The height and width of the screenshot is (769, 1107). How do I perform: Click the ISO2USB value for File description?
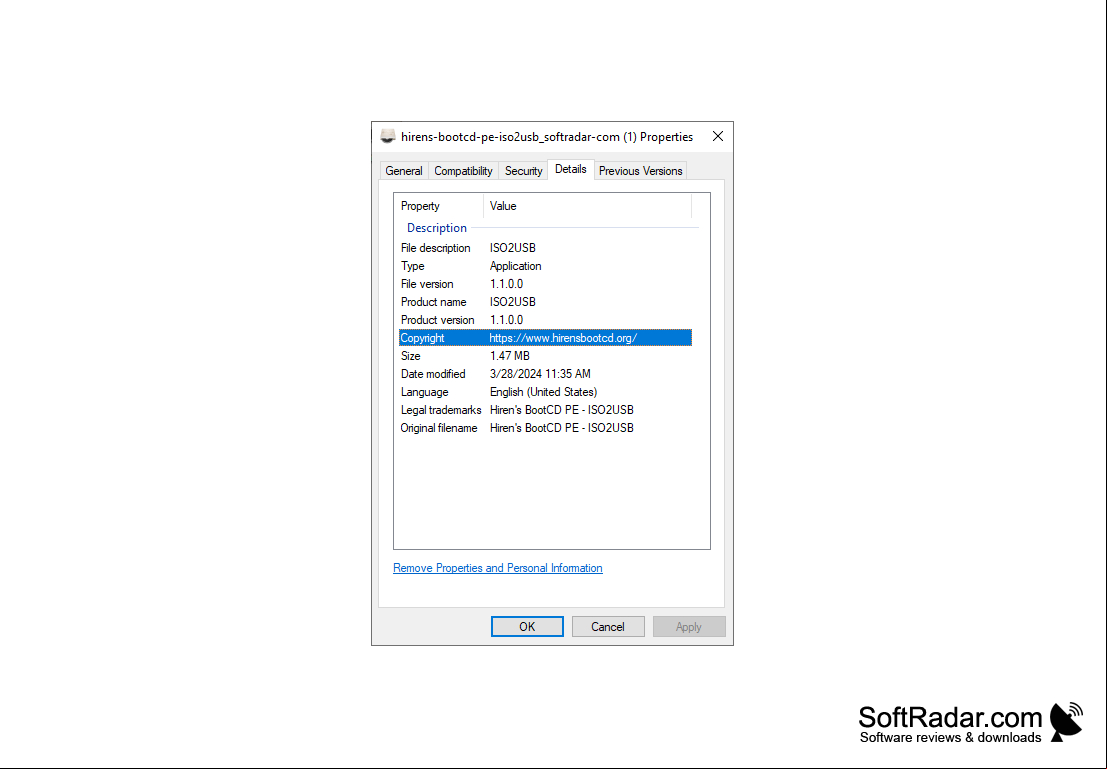[513, 248]
